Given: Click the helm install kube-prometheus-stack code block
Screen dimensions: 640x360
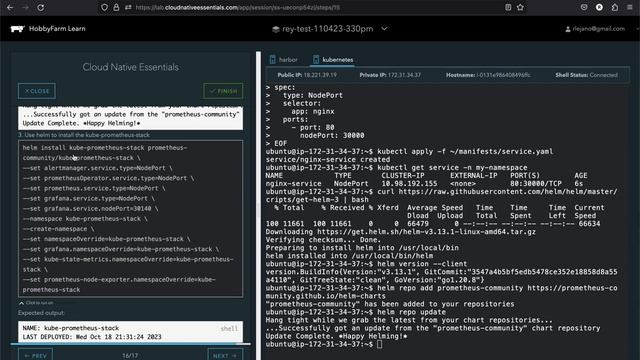Looking at the screenshot, I should pos(130,218).
